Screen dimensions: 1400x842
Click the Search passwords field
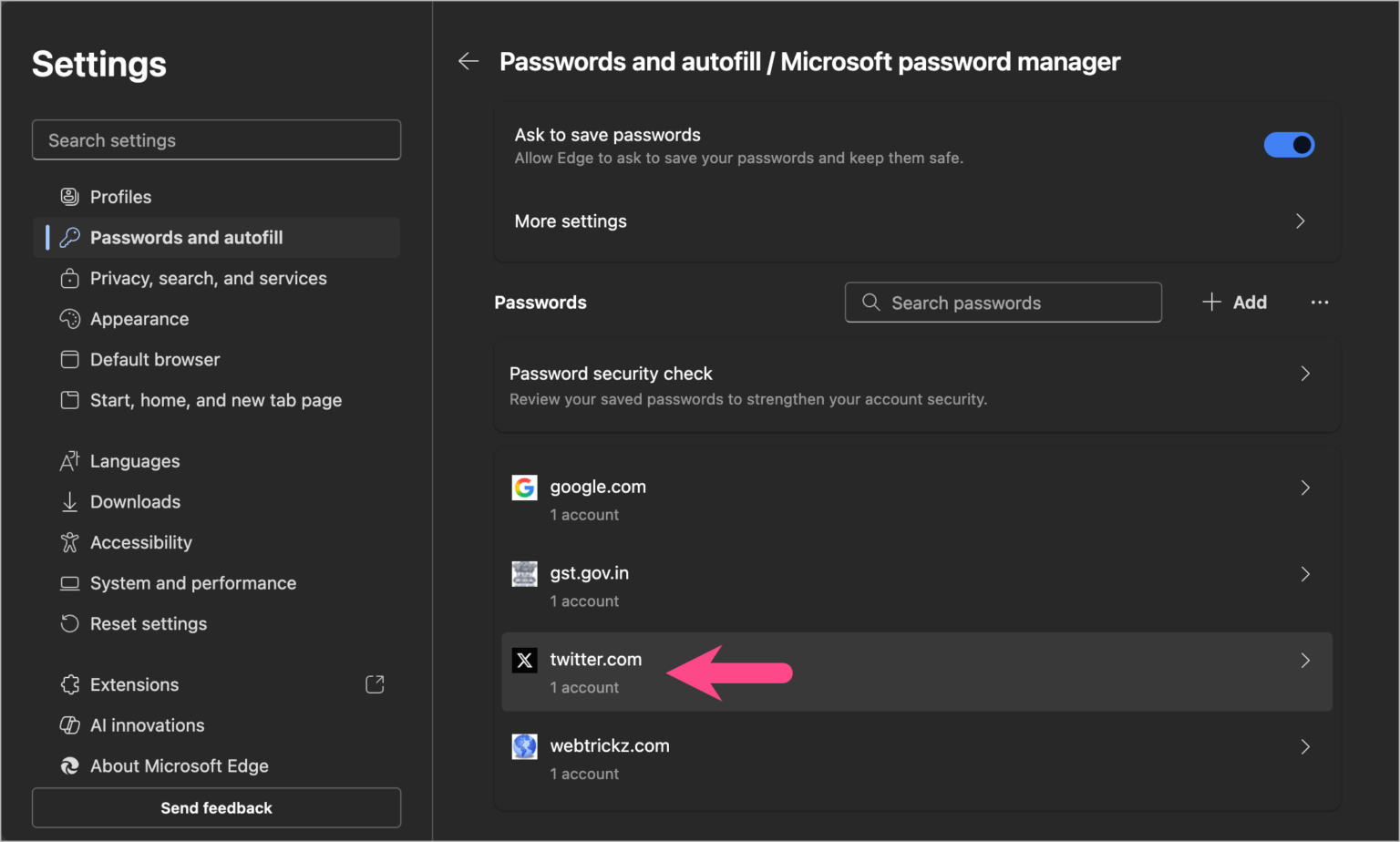(x=1003, y=302)
